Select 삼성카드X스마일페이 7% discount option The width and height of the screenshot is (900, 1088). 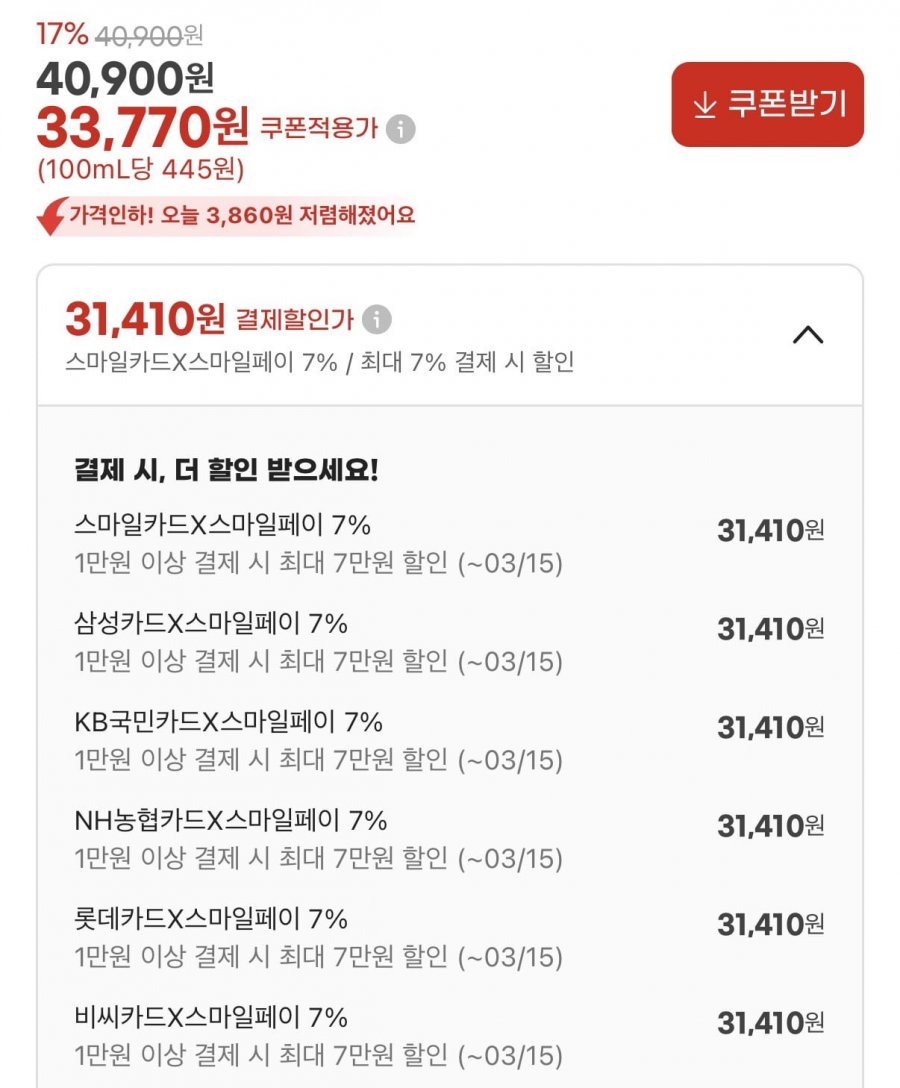210,624
